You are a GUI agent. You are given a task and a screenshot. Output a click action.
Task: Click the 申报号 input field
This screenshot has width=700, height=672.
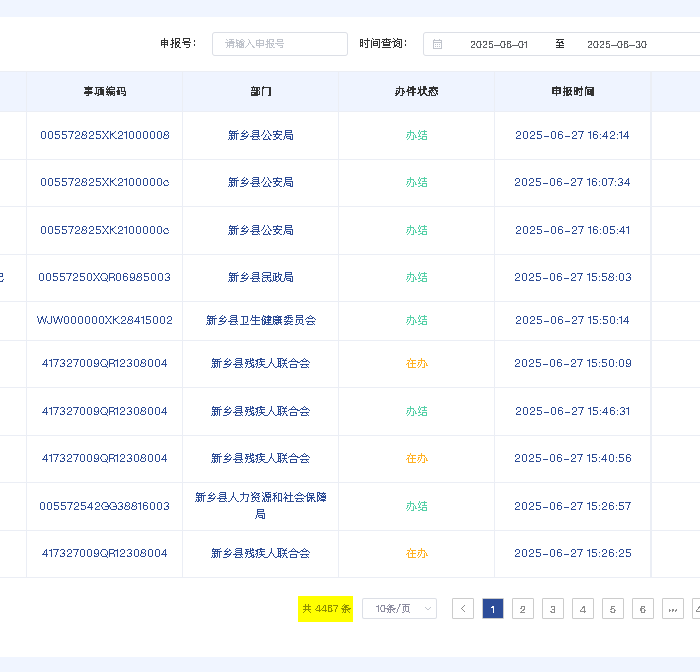click(x=280, y=44)
